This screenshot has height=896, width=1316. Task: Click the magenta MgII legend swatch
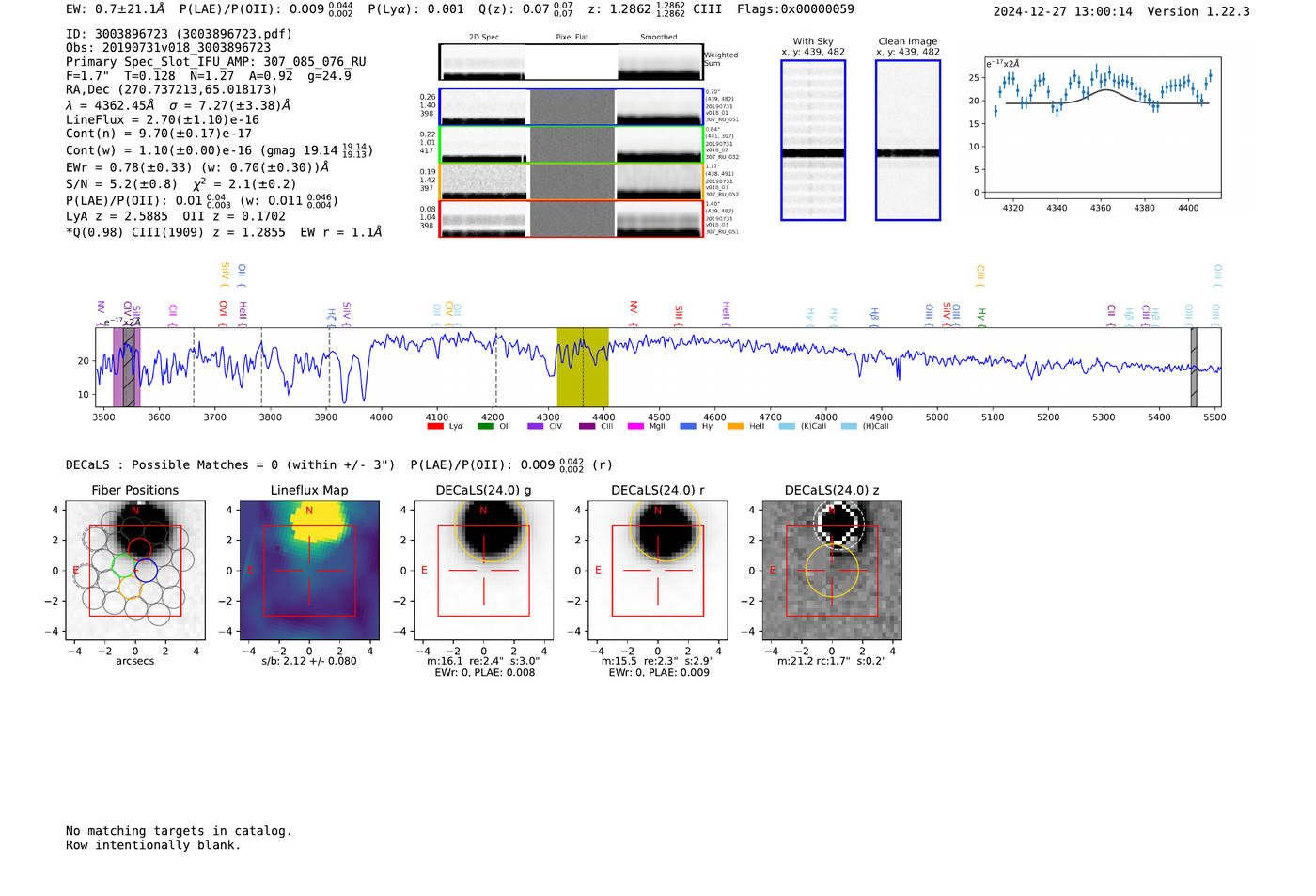coord(636,426)
